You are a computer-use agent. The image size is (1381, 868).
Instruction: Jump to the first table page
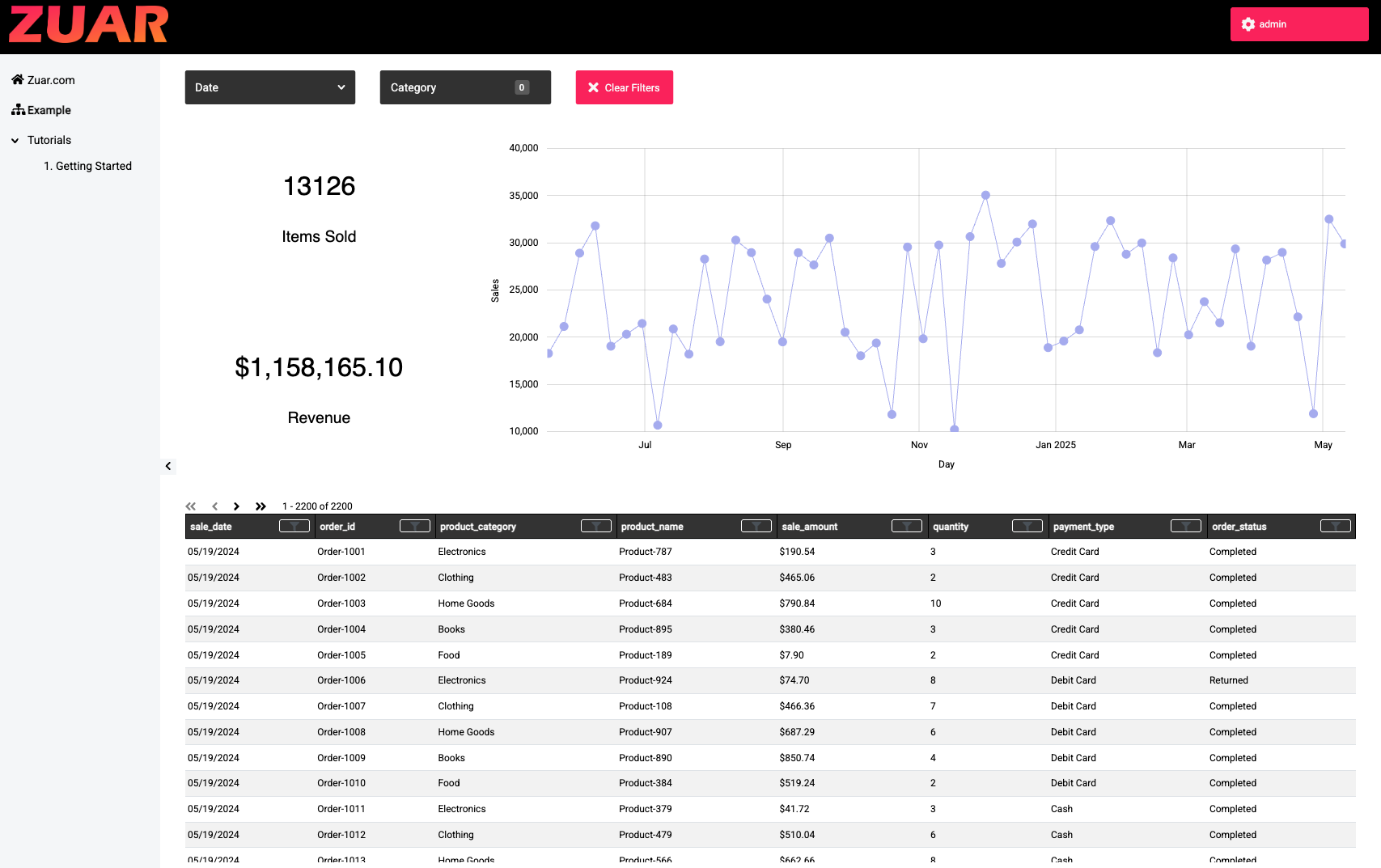coord(191,506)
